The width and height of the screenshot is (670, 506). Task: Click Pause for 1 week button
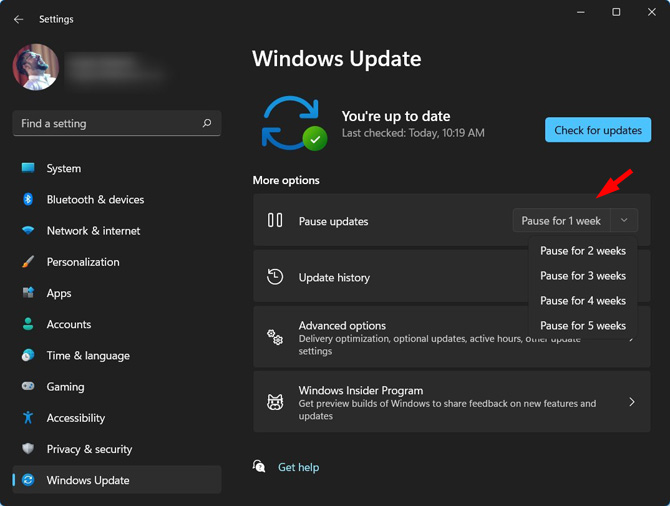561,221
